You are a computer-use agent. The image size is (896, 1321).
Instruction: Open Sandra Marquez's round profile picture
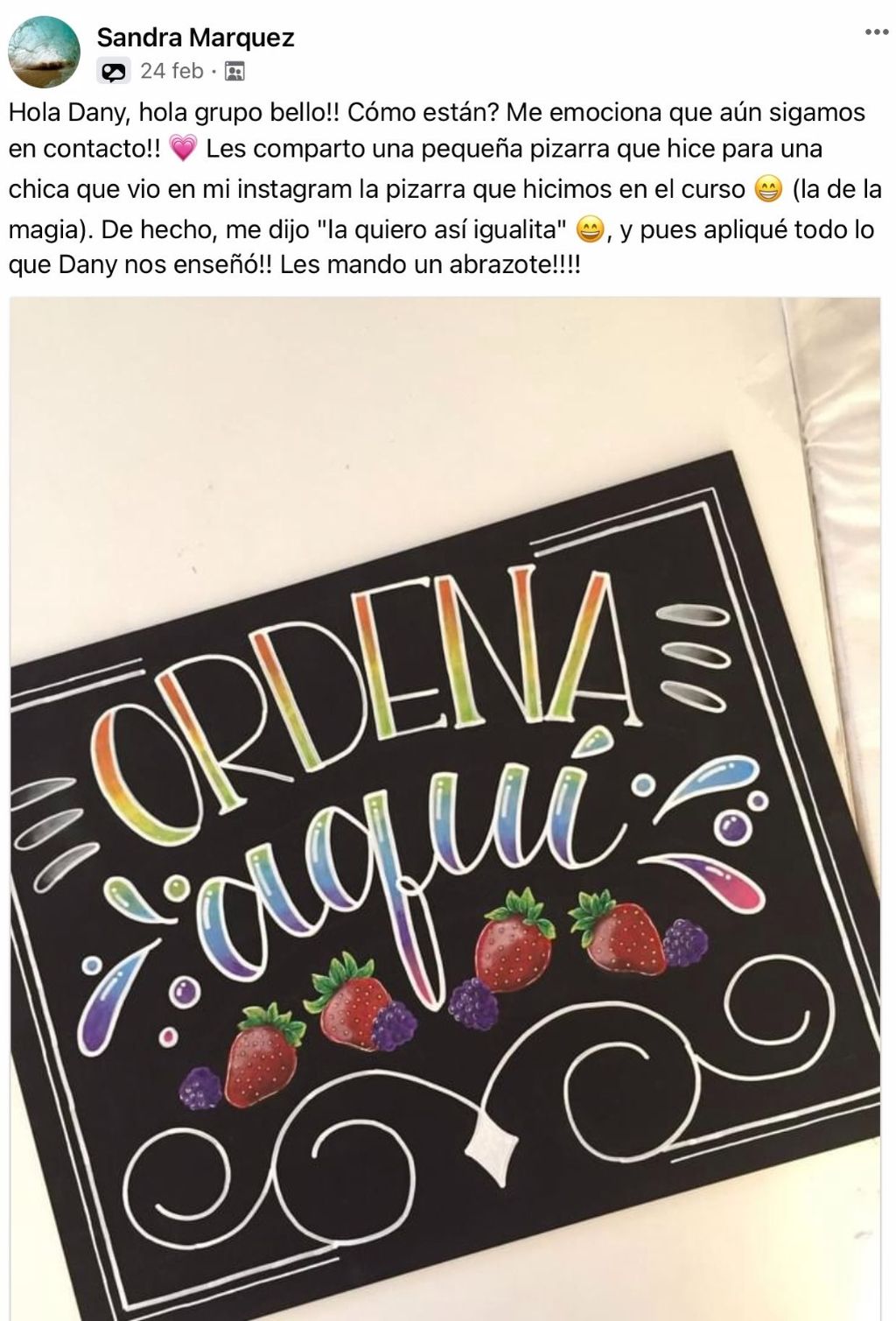pyautogui.click(x=44, y=52)
